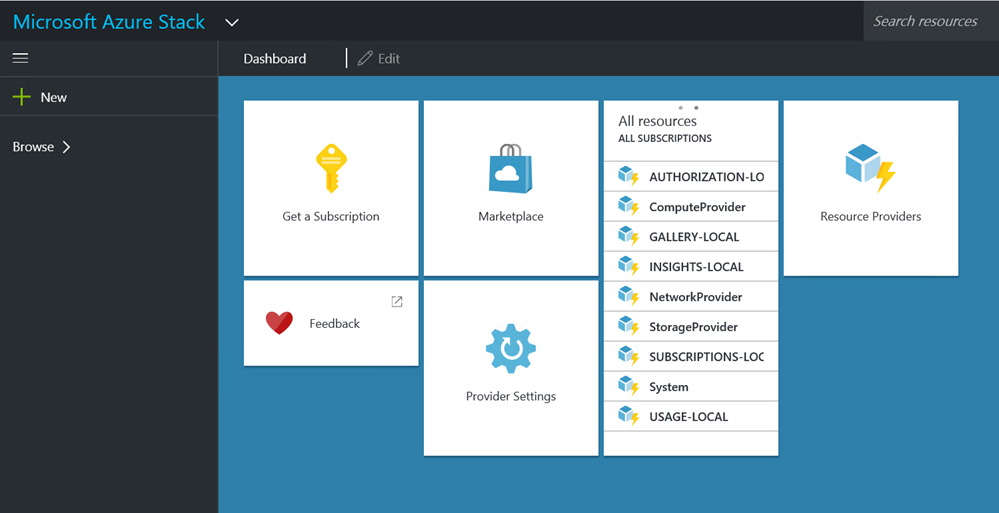Expand the Microsoft Azure Stack dropdown chevron
Image resolution: width=999 pixels, height=513 pixels.
tap(232, 22)
